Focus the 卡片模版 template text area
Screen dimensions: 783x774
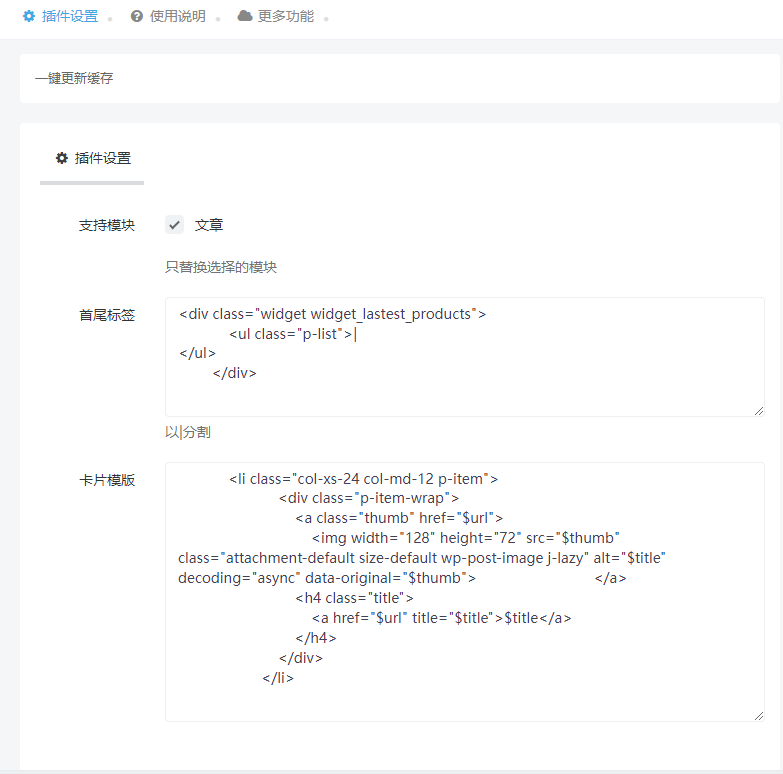click(x=464, y=590)
